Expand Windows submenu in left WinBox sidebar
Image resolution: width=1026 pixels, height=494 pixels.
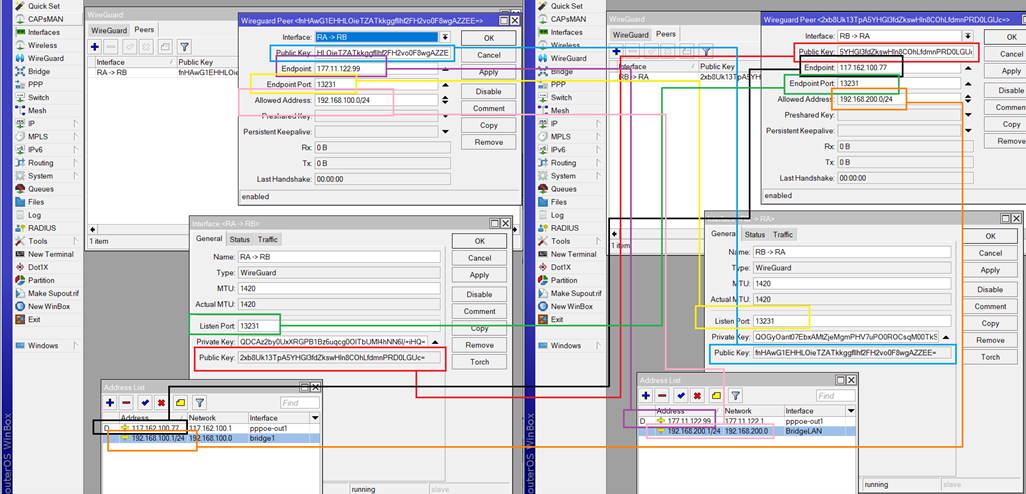tap(75, 345)
